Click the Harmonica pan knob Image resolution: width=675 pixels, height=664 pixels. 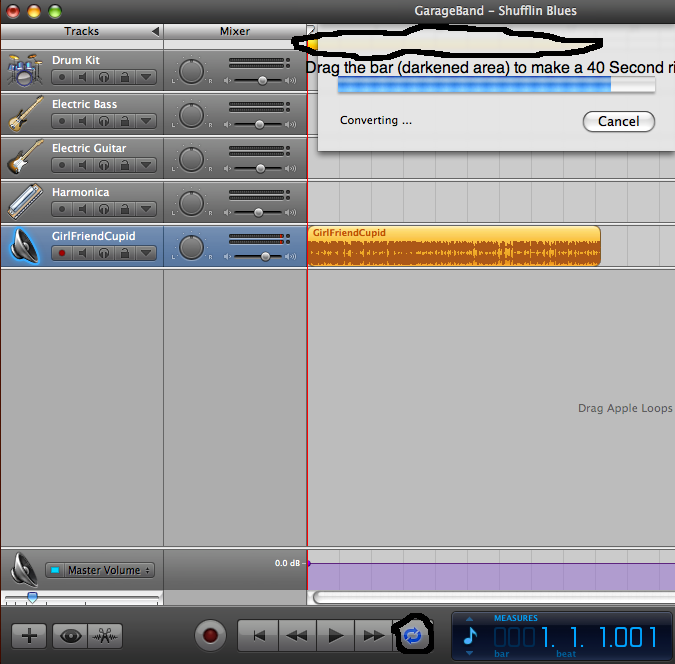(x=191, y=203)
